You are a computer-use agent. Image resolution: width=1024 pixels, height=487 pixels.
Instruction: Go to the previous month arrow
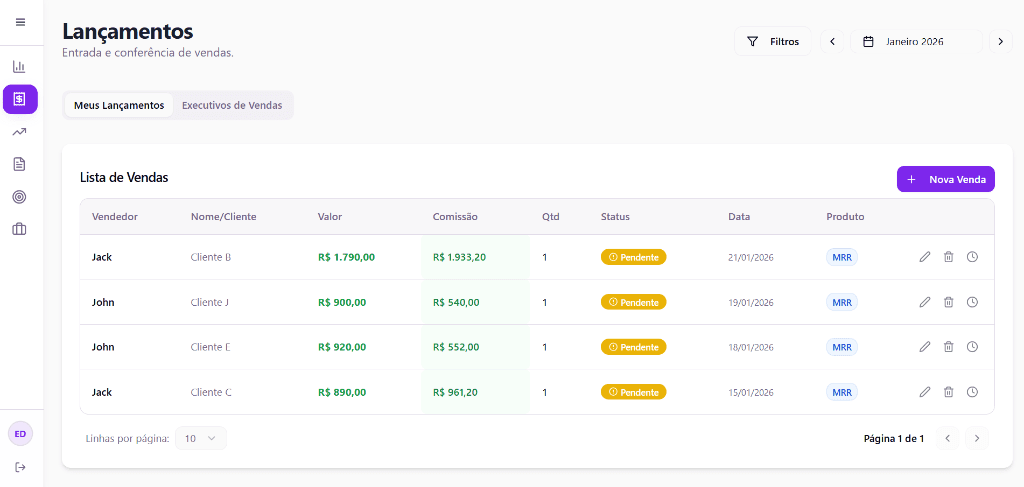832,42
